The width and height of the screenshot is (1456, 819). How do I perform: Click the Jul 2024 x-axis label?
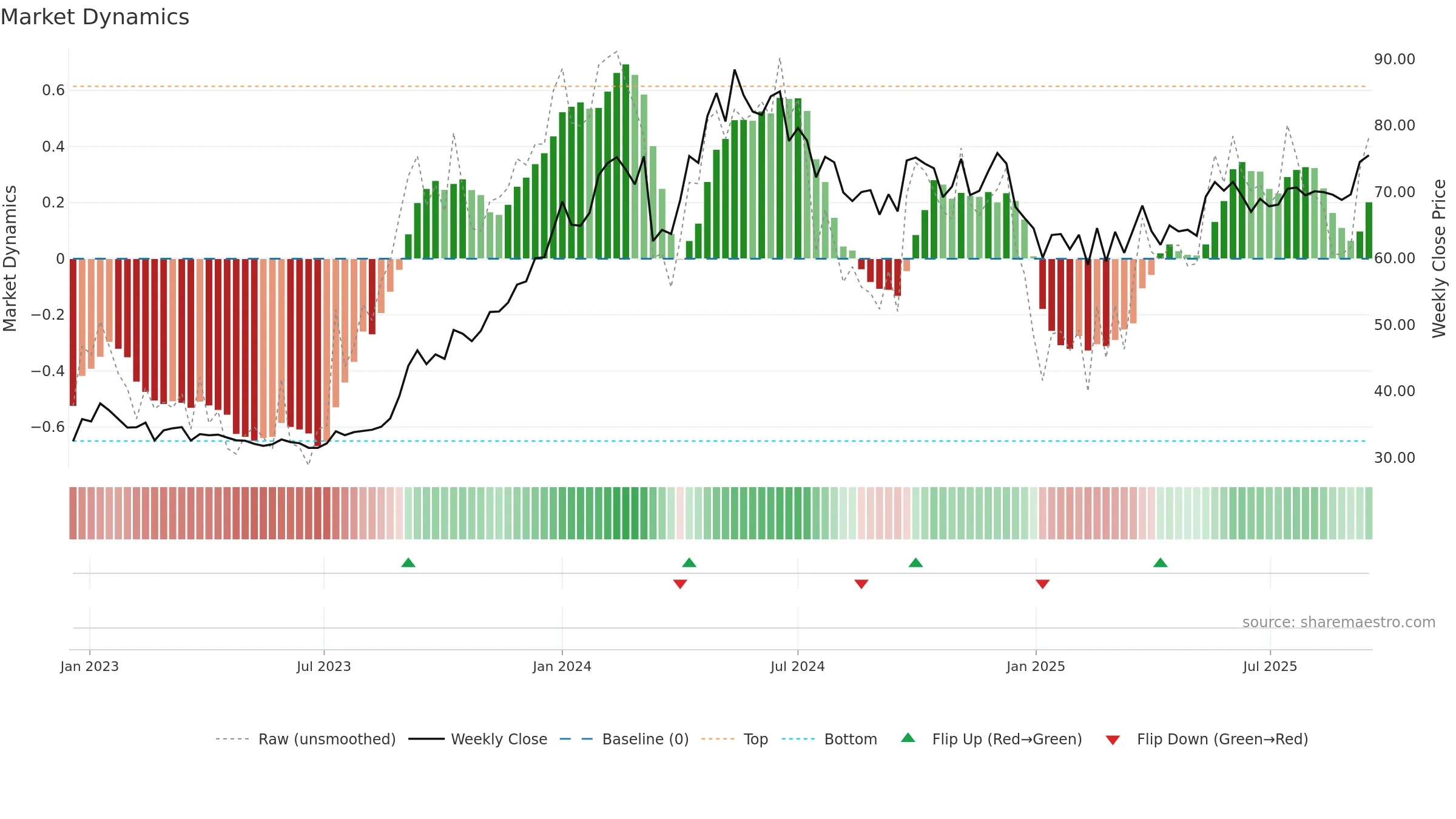coord(798,666)
